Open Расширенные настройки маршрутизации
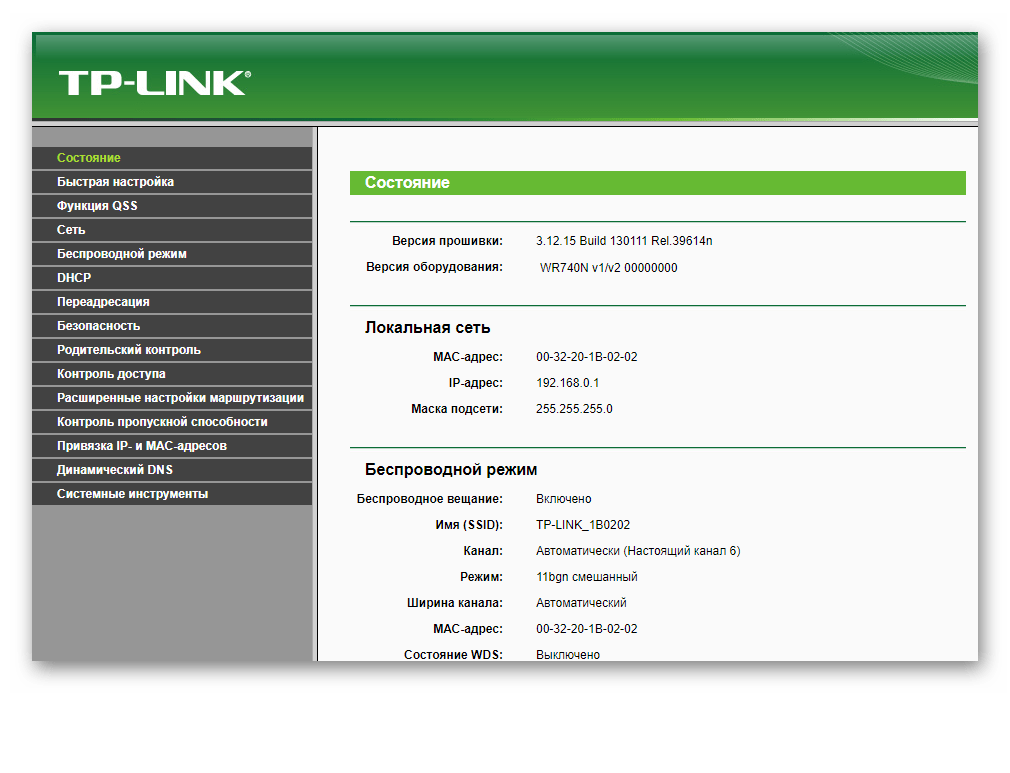Screen dimensions: 1010x773 tap(180, 398)
